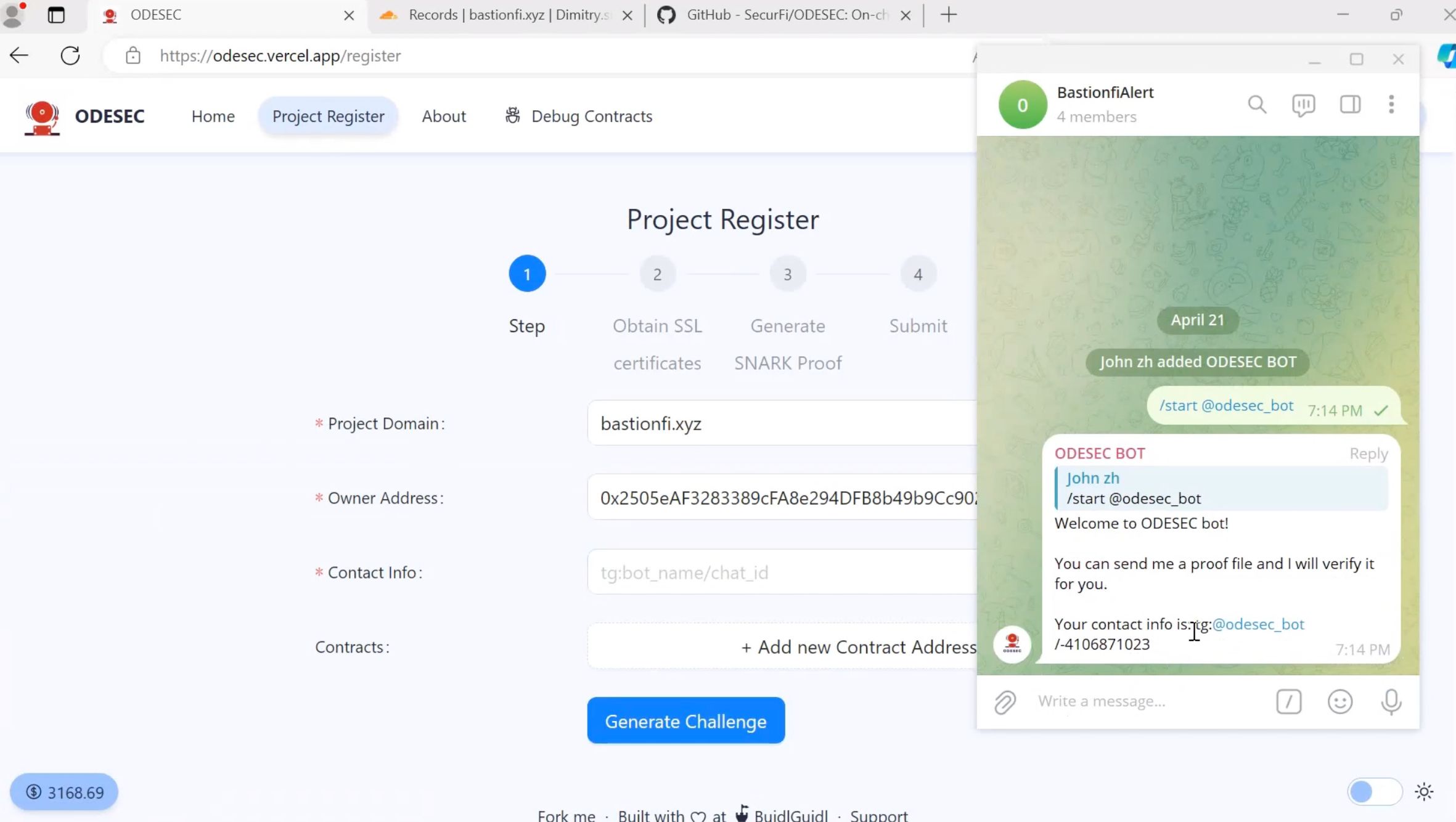This screenshot has height=822, width=1456.
Task: Click the GitHub ODESEC browser tab
Action: (x=784, y=14)
